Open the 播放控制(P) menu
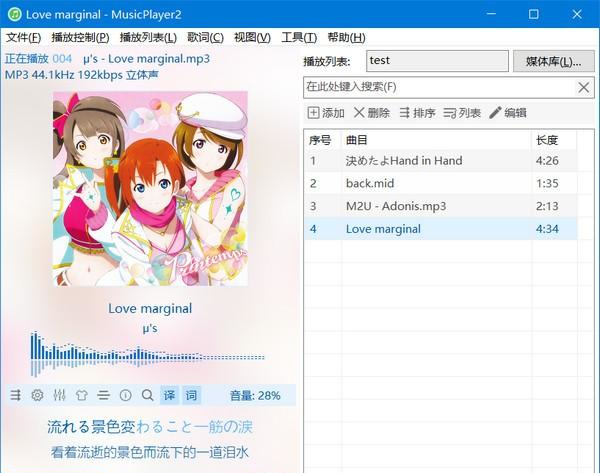The height and width of the screenshot is (473, 600). pyautogui.click(x=80, y=38)
